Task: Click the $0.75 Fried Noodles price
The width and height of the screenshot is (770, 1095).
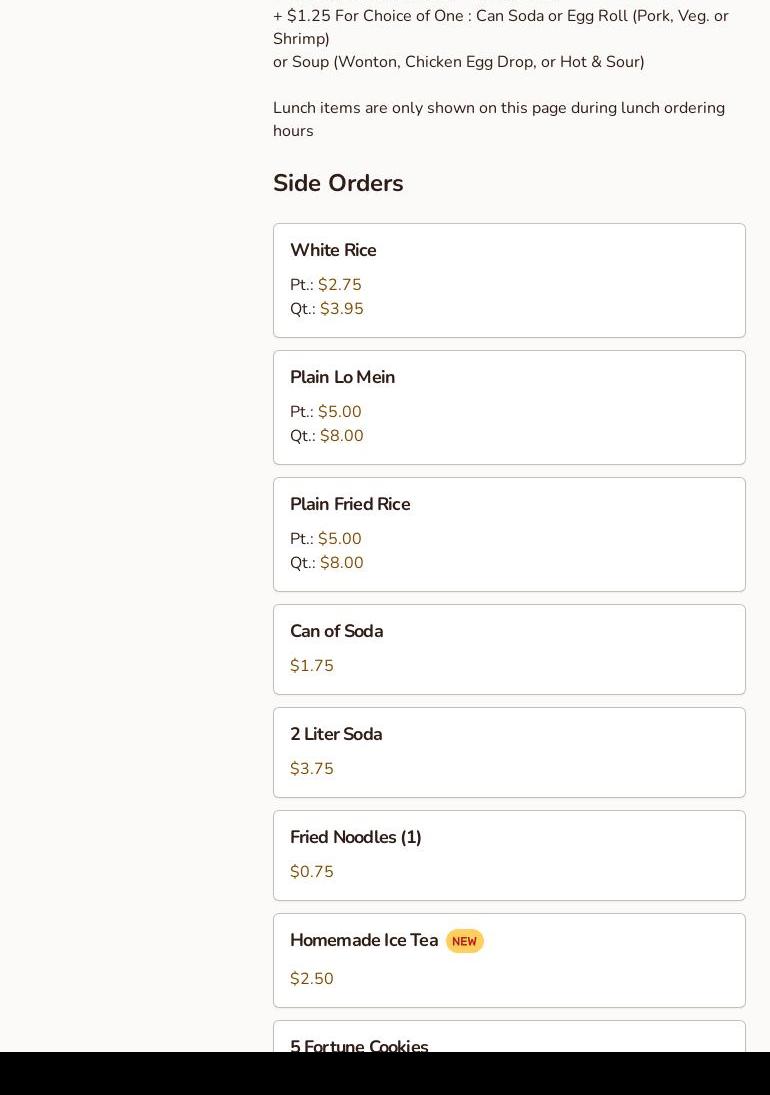Action: (x=312, y=872)
